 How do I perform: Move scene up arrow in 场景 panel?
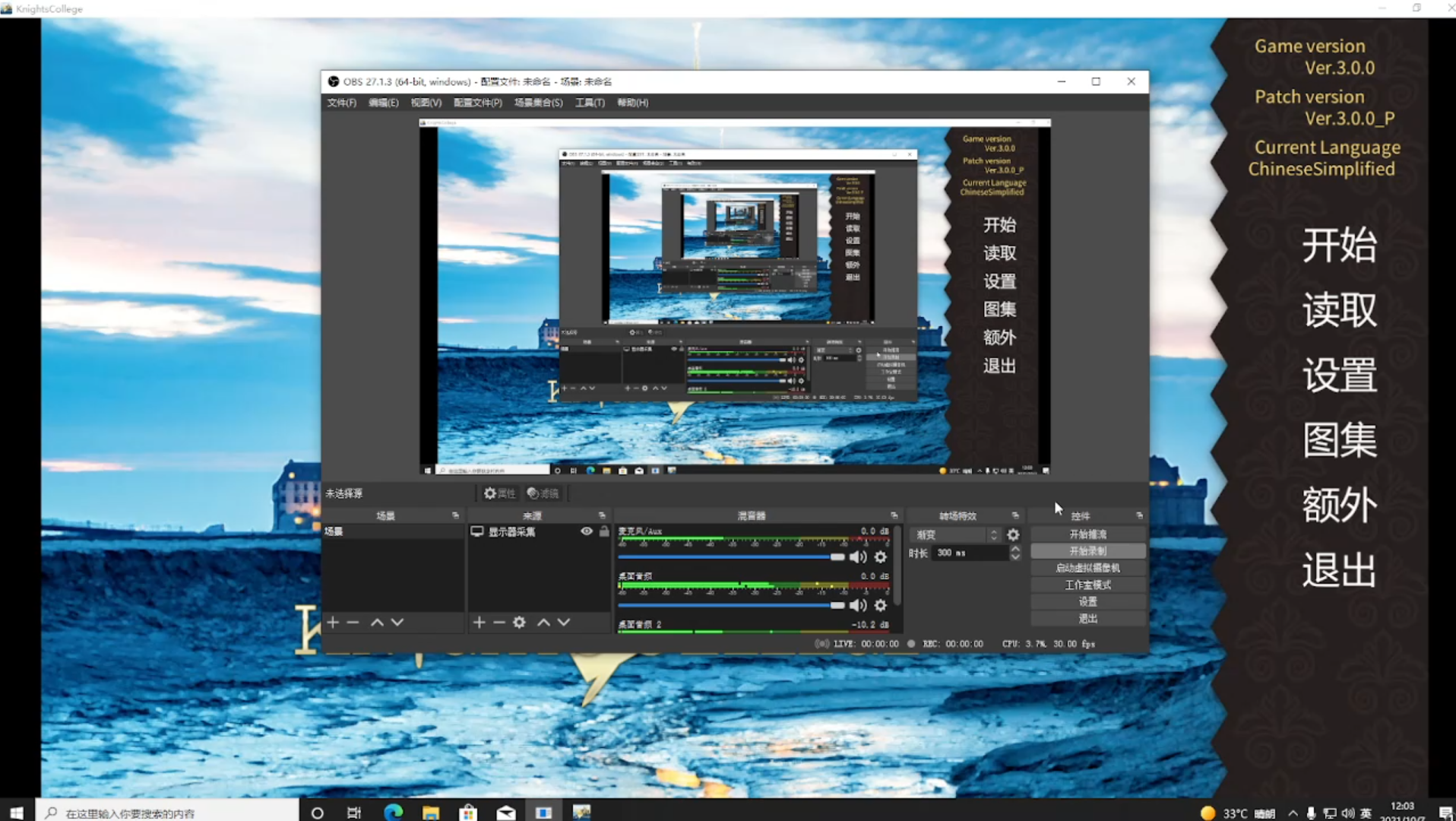(377, 622)
